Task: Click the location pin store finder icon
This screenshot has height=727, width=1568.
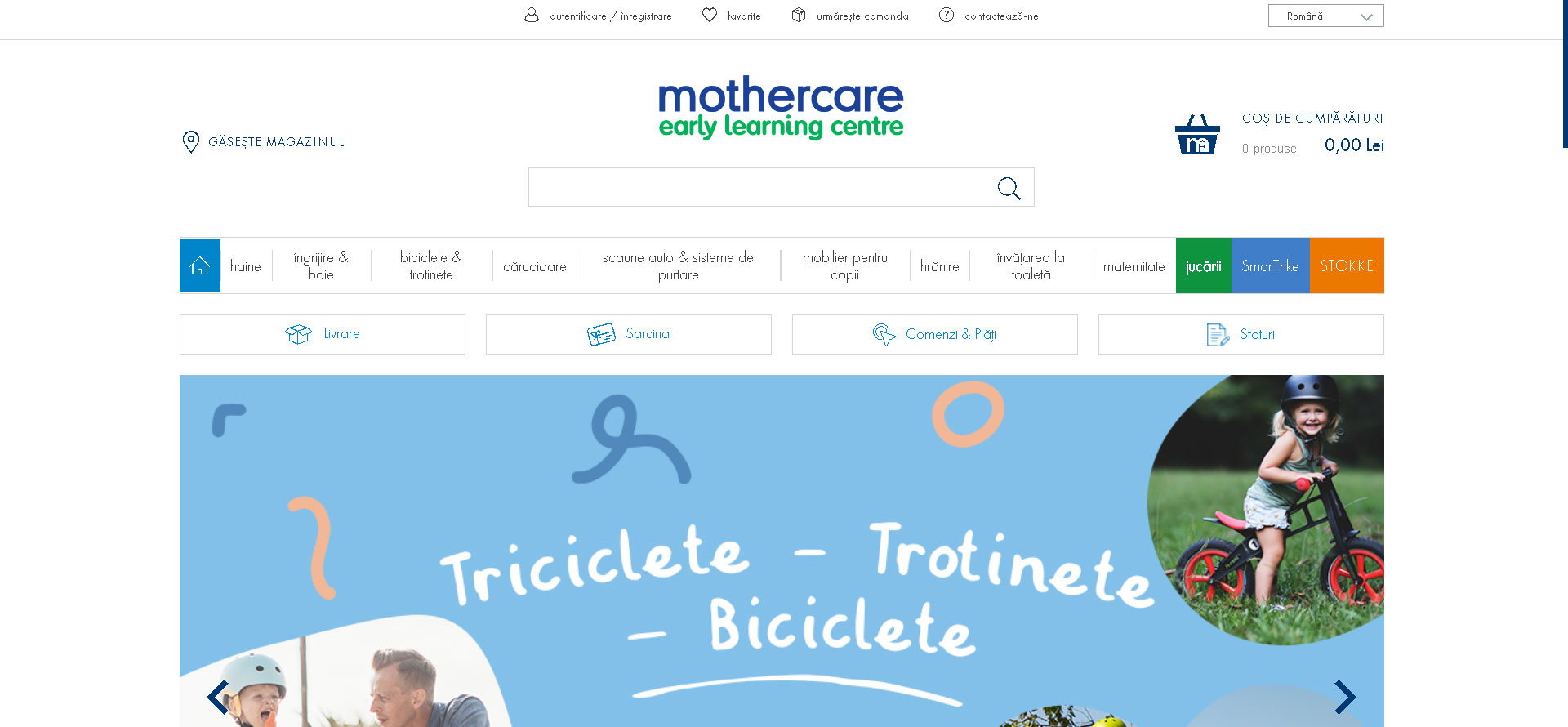Action: click(190, 141)
